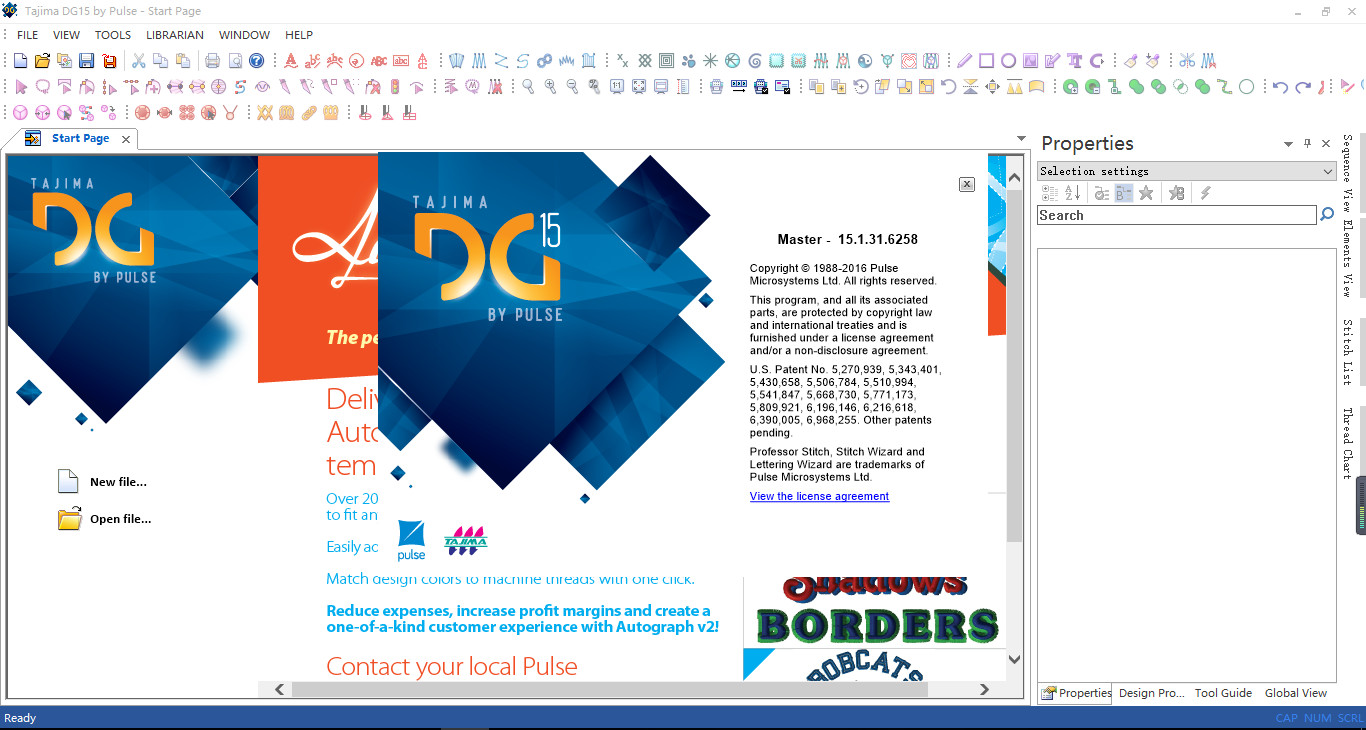Image resolution: width=1366 pixels, height=730 pixels.
Task: Click the Zoom Out minus magnifier
Action: tap(572, 87)
